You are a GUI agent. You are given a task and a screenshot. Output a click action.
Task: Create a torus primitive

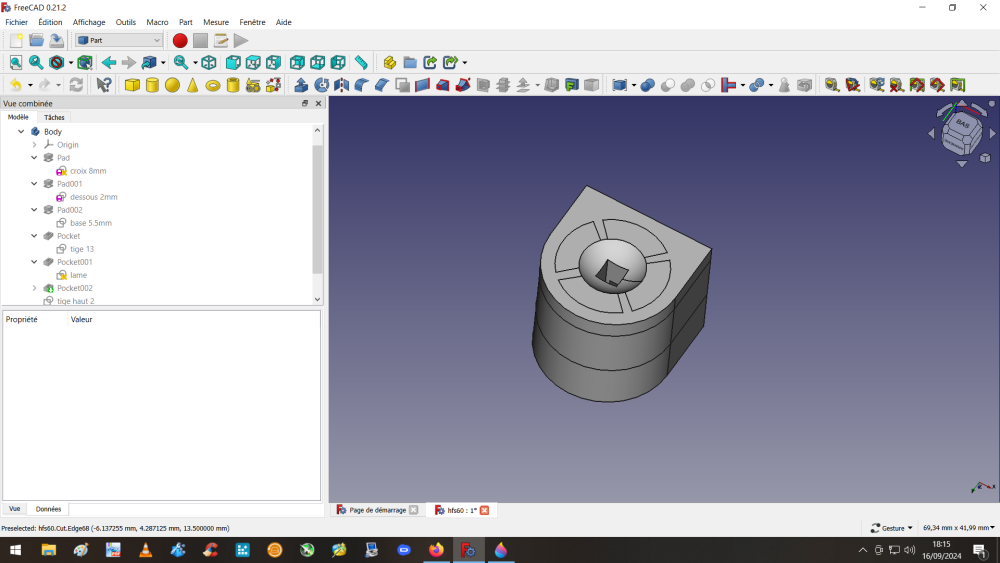(213, 85)
